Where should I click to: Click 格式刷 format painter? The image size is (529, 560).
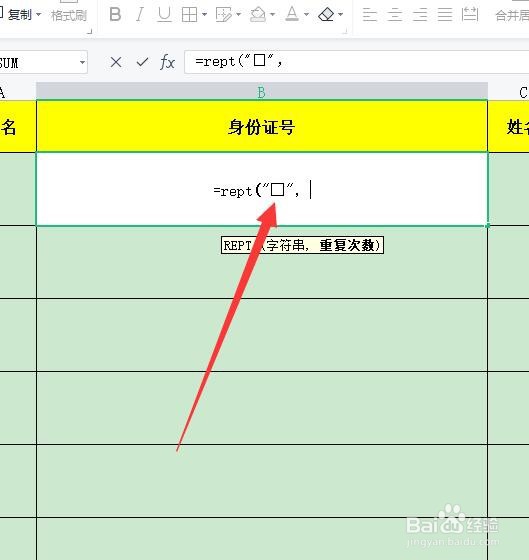tap(69, 15)
